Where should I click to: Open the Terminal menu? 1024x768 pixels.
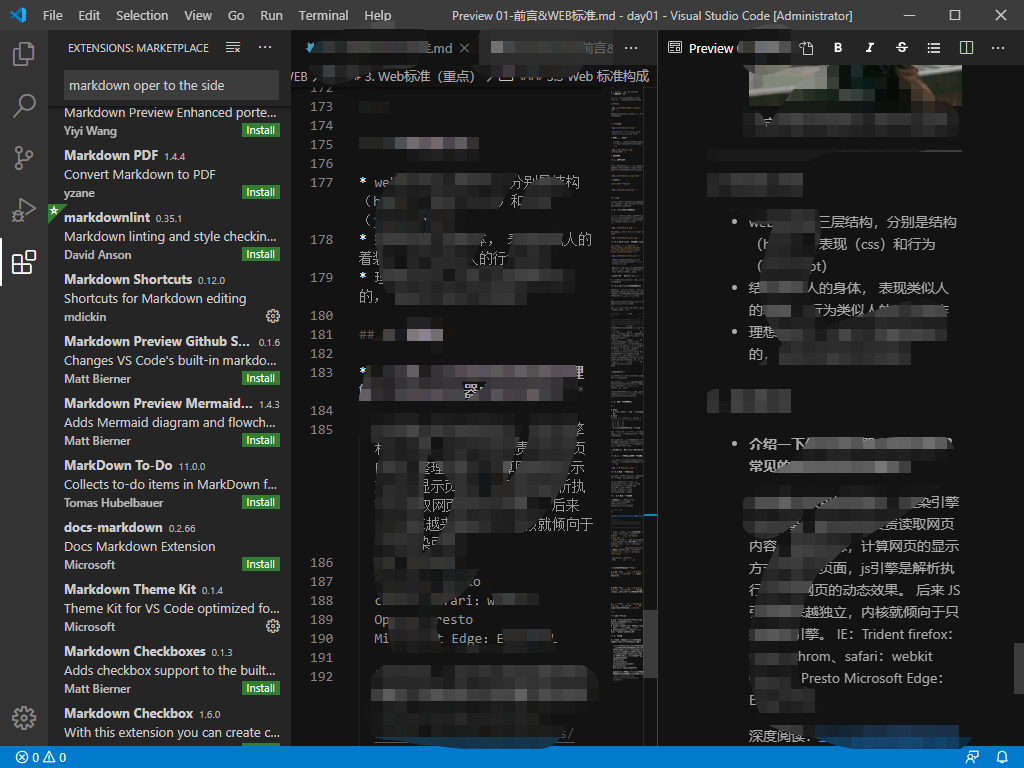[x=322, y=15]
